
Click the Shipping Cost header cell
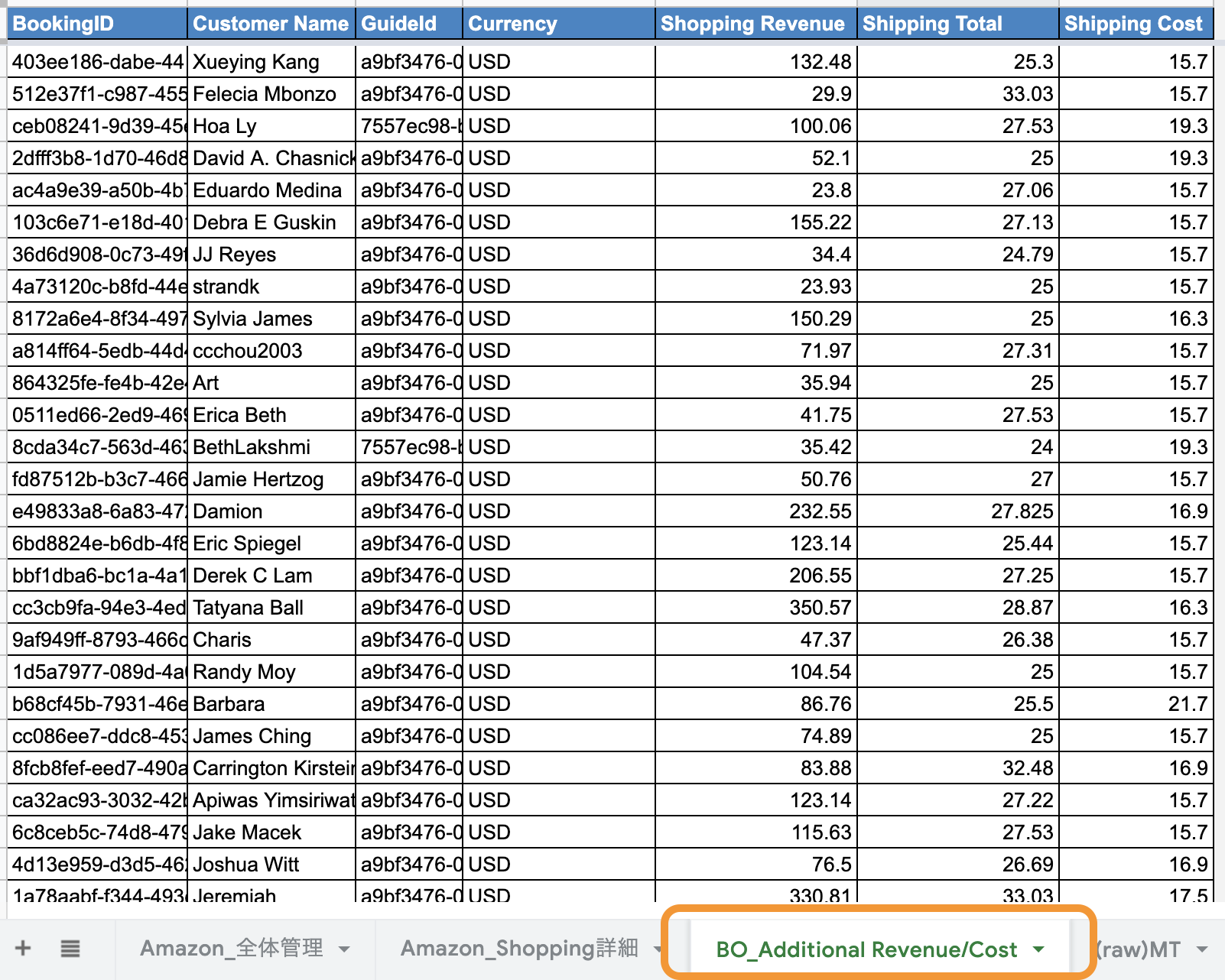tap(1136, 24)
